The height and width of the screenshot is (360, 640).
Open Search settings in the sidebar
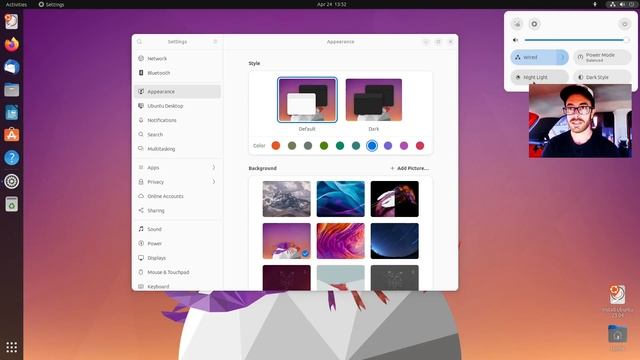pos(177,134)
